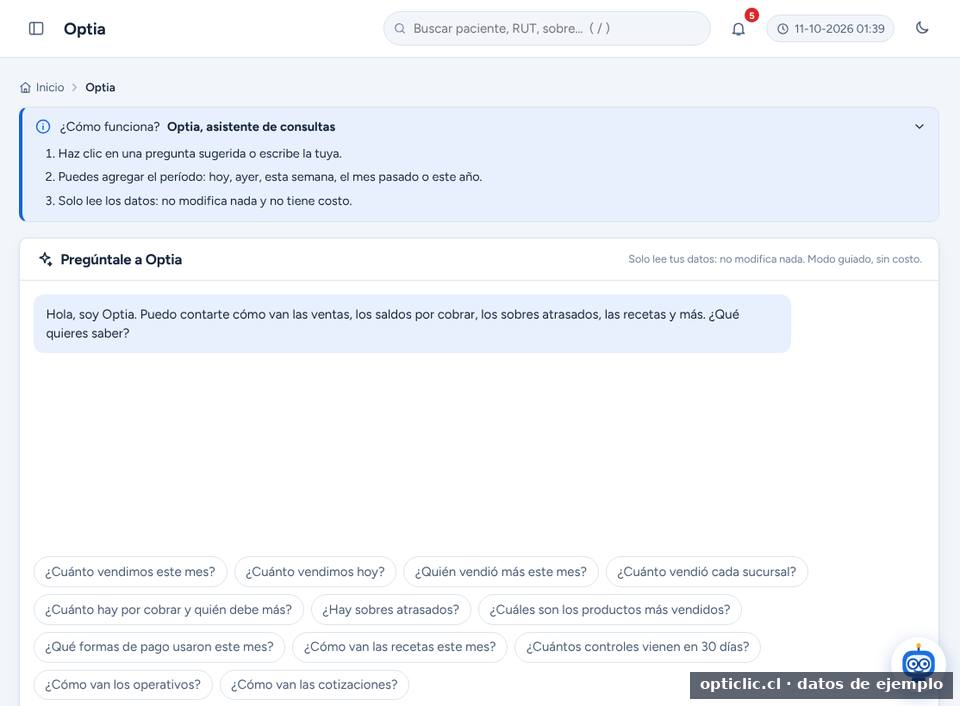Choose ¿Qué formas de pago usaron este mes?
This screenshot has width=960, height=706.
click(x=159, y=647)
